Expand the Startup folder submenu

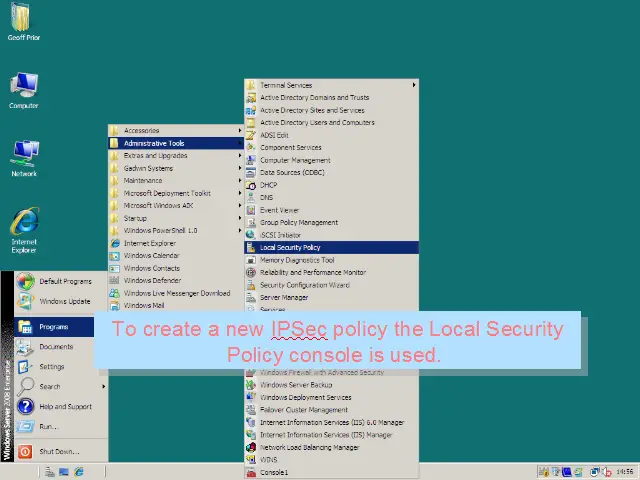176,218
